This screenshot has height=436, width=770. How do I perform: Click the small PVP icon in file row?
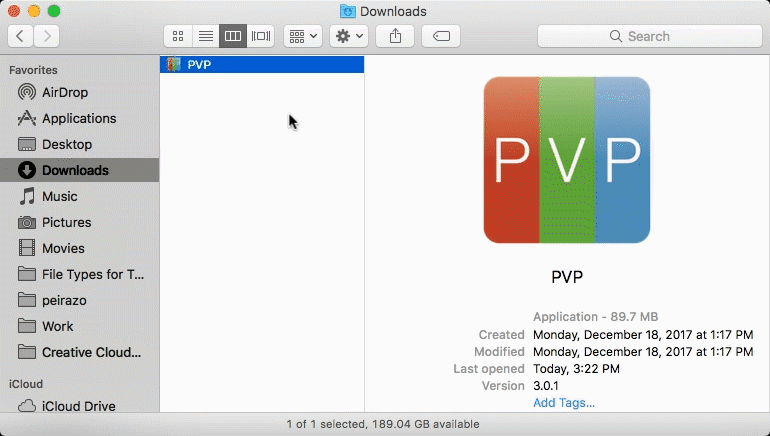[x=173, y=64]
